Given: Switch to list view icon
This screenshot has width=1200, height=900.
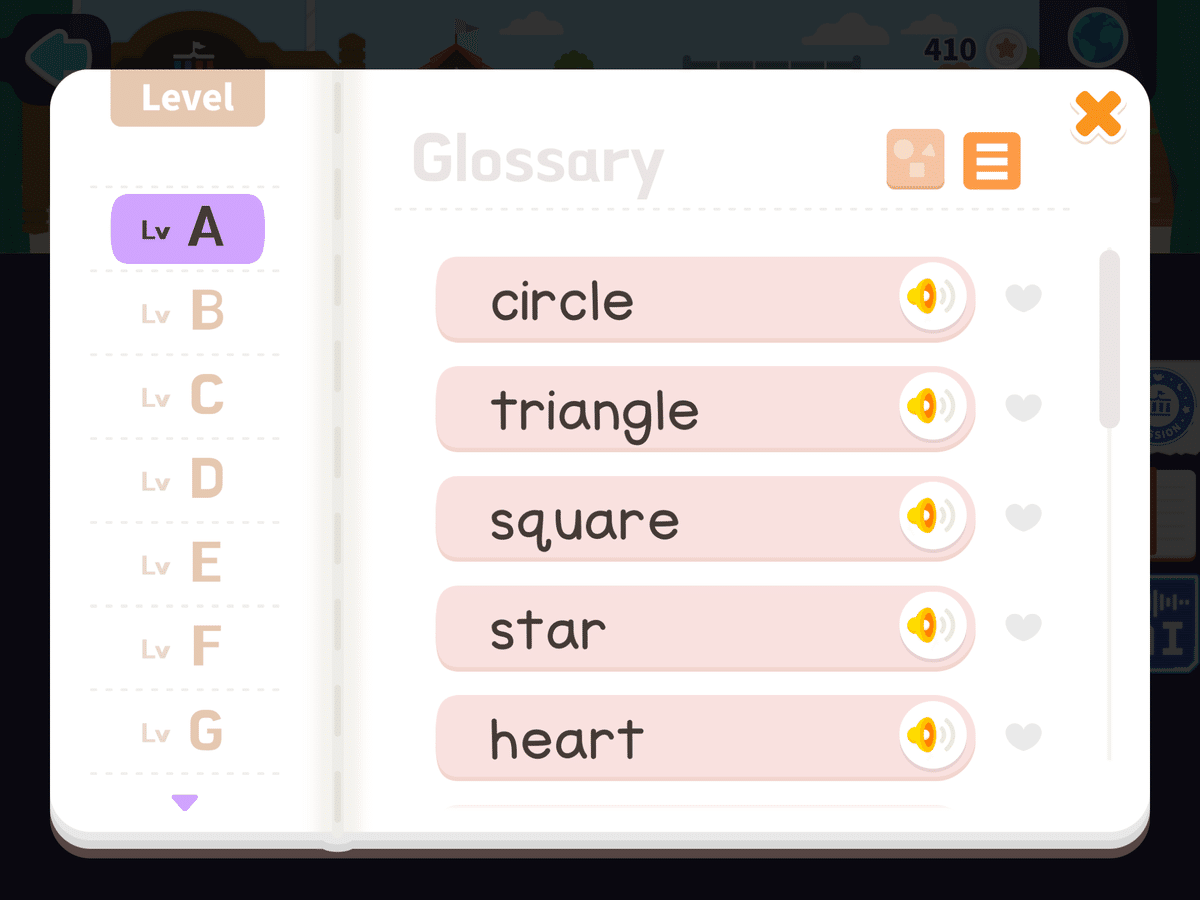Looking at the screenshot, I should click(x=992, y=160).
